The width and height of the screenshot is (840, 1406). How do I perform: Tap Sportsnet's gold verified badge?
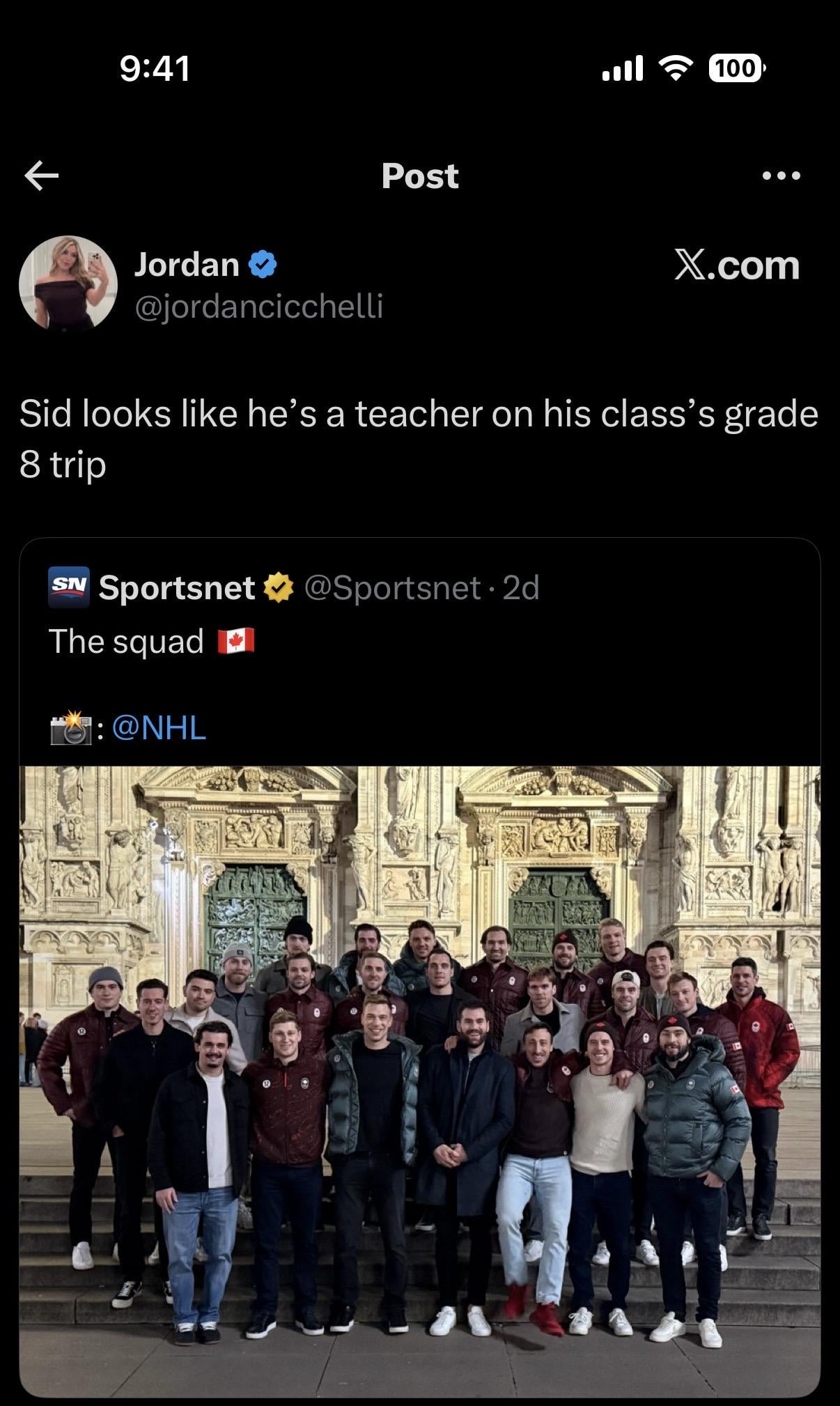(277, 588)
